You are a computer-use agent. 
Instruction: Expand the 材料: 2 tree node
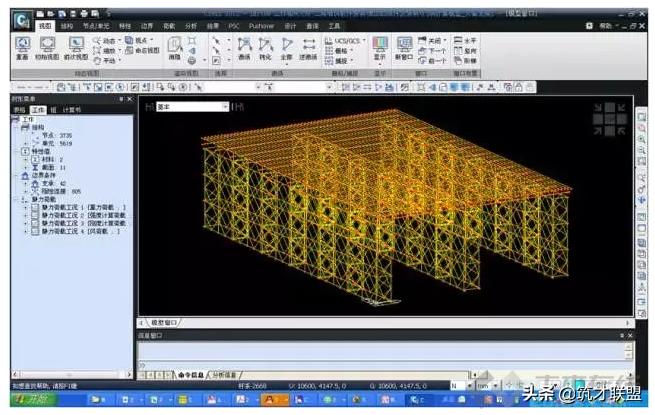26,159
